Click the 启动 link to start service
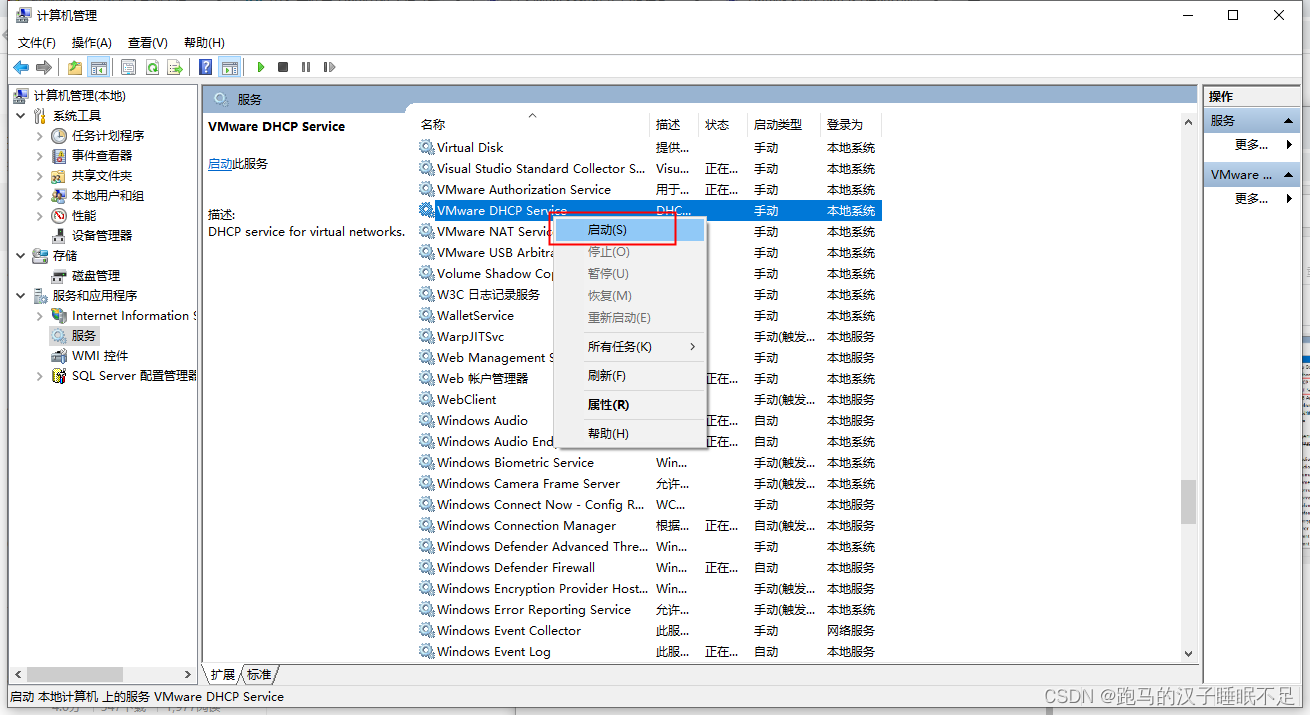The image size is (1310, 715). tap(220, 164)
